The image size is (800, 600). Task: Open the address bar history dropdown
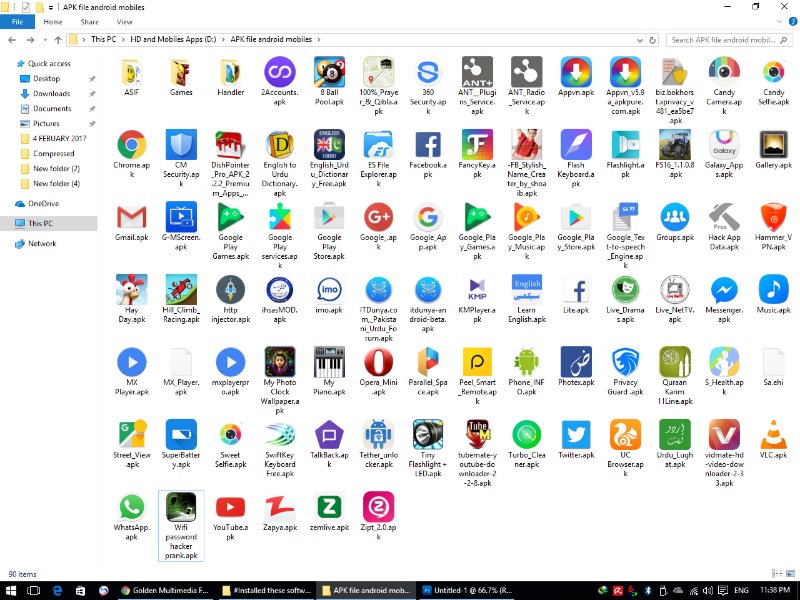[x=642, y=40]
